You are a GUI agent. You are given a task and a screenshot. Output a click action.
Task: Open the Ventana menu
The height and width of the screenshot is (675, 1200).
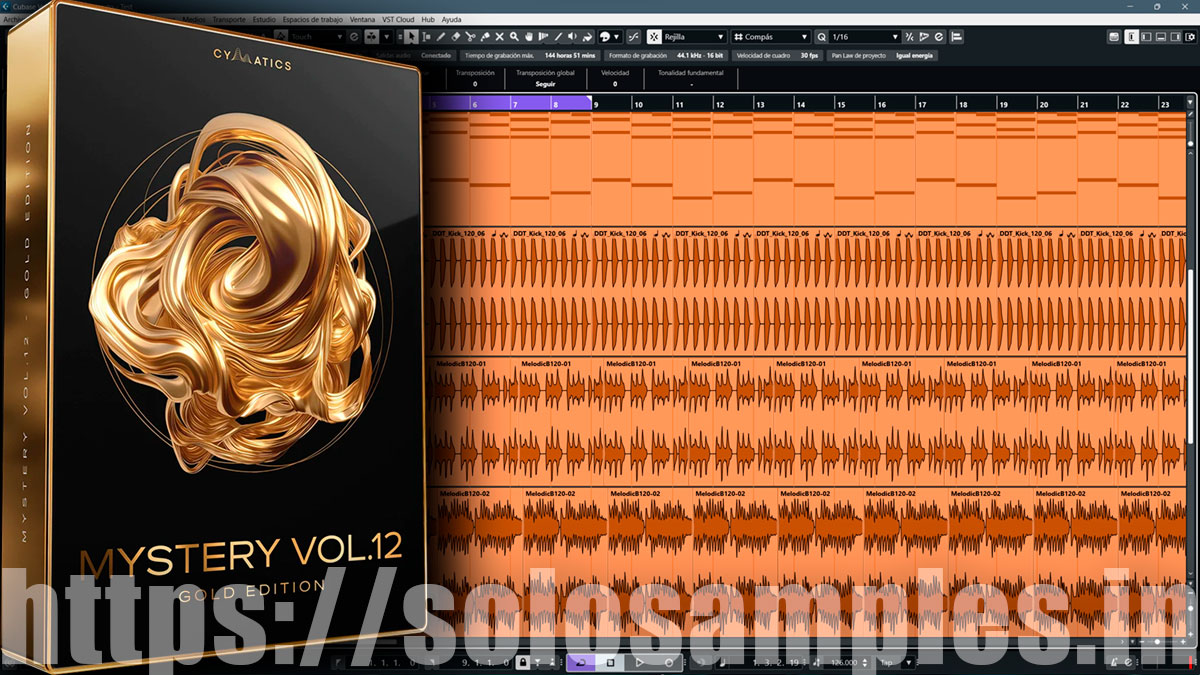click(x=362, y=19)
